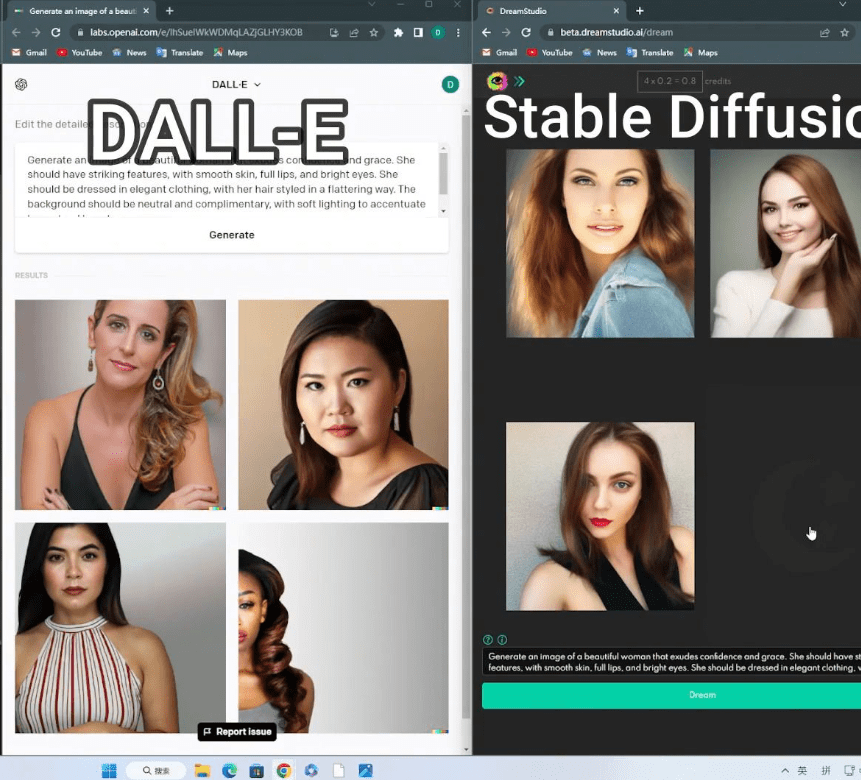
Task: Open the DALL-E result of the blonde woman with earrings
Action: [120, 405]
